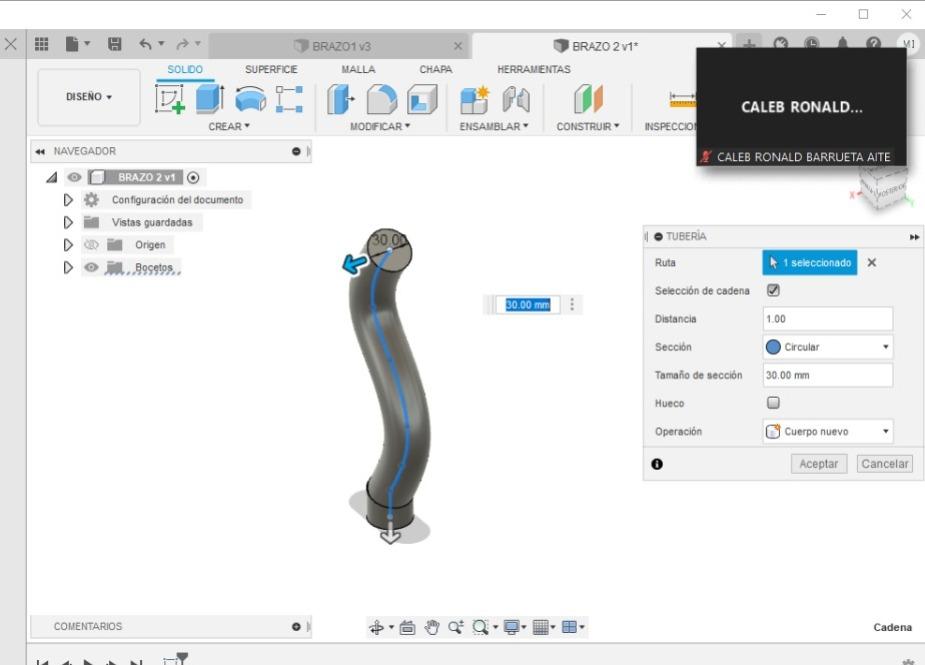The image size is (925, 665).
Task: Open Display Settings monitor icon
Action: click(x=511, y=627)
